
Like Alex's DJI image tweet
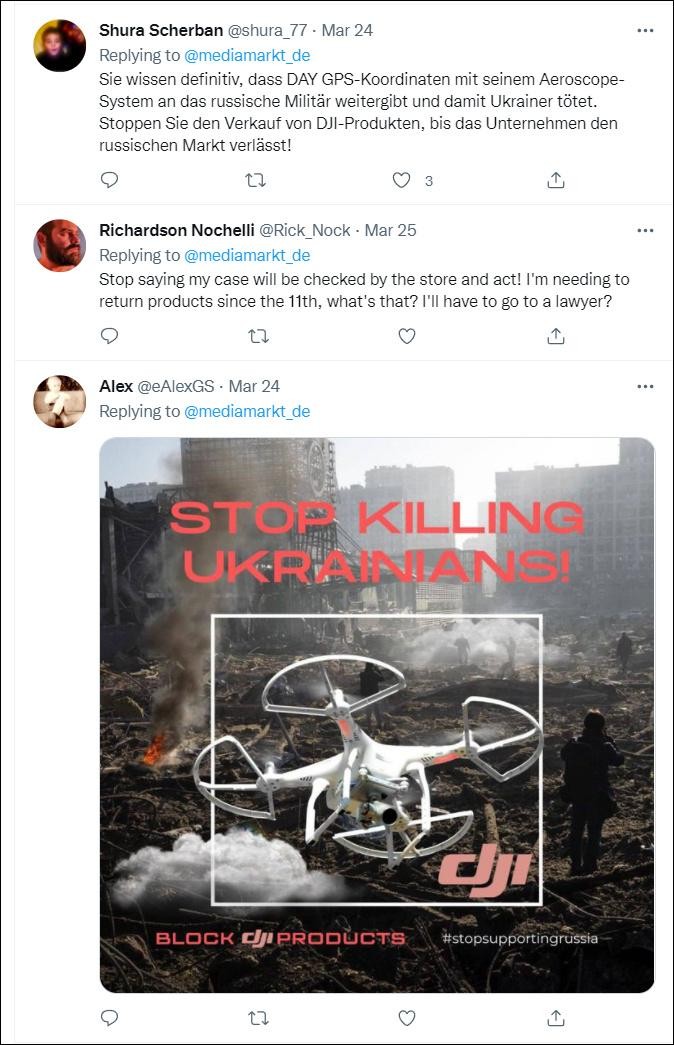(407, 1018)
